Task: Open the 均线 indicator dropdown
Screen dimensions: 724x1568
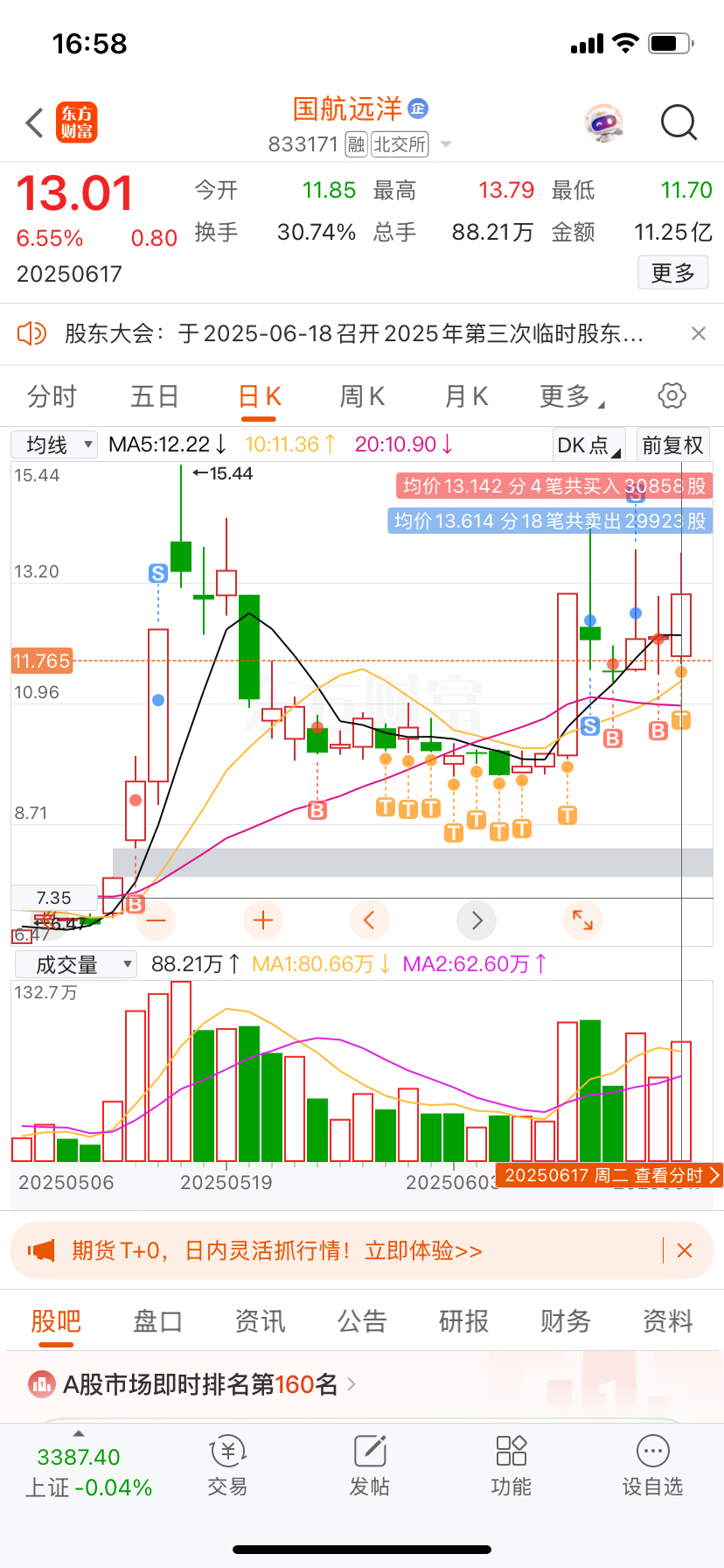Action: tap(53, 444)
